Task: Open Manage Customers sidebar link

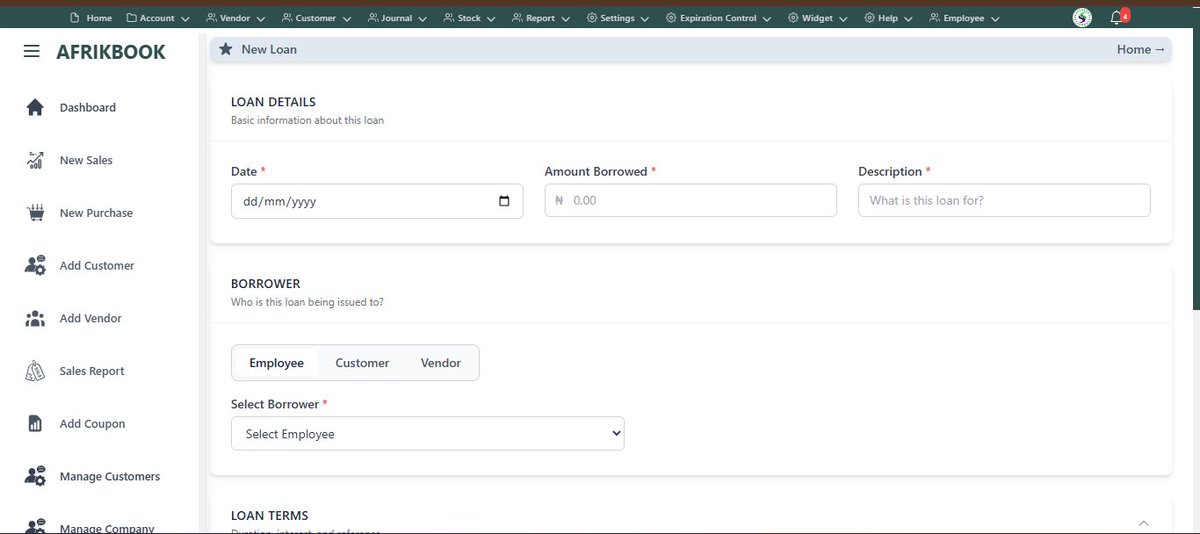Action: coord(110,477)
